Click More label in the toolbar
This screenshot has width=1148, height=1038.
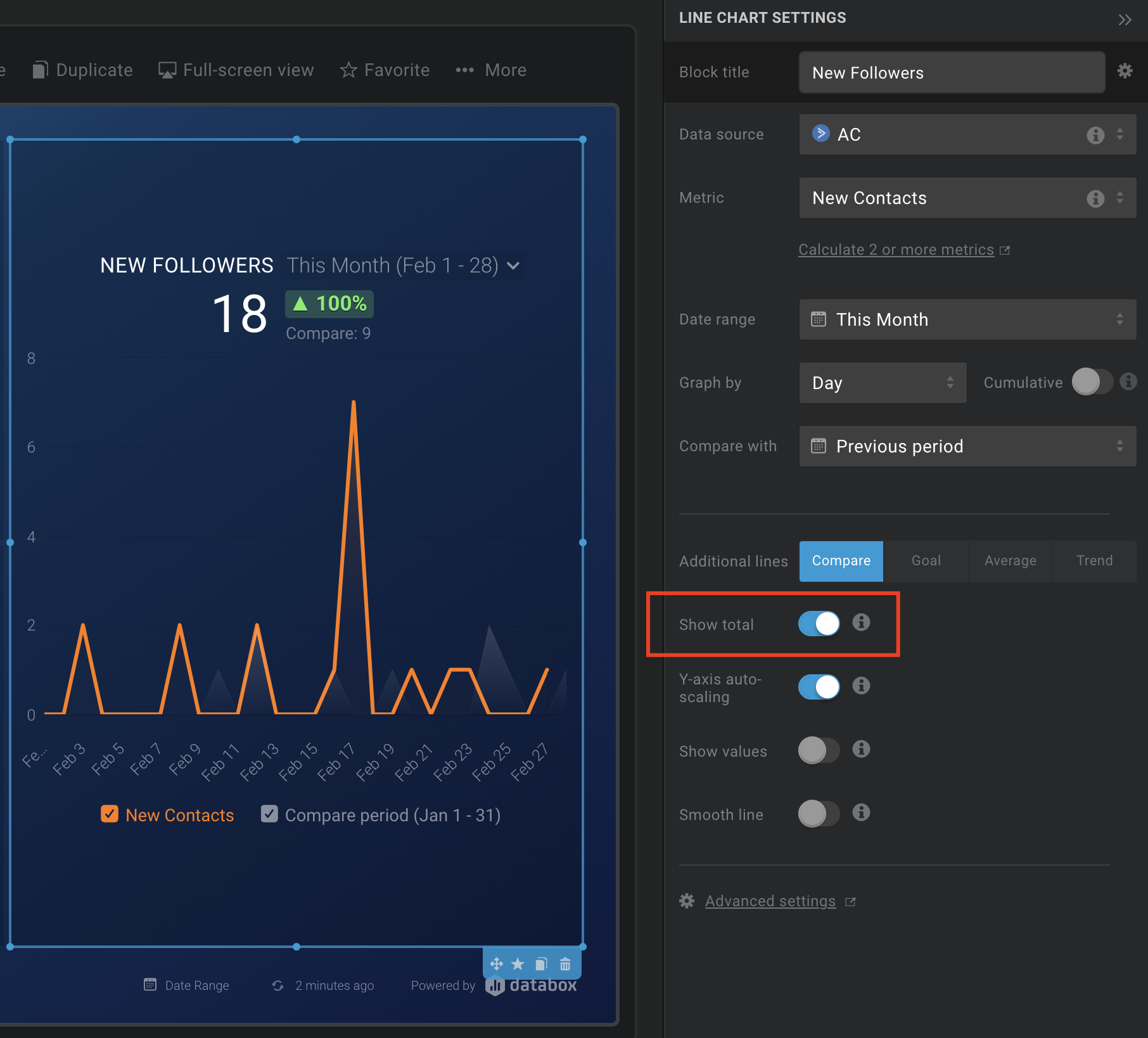click(506, 70)
